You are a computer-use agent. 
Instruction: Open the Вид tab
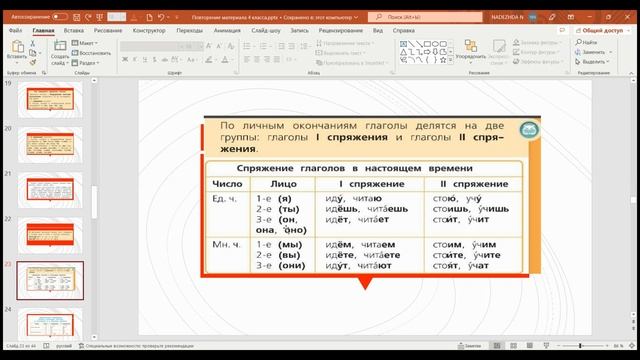[x=378, y=31]
